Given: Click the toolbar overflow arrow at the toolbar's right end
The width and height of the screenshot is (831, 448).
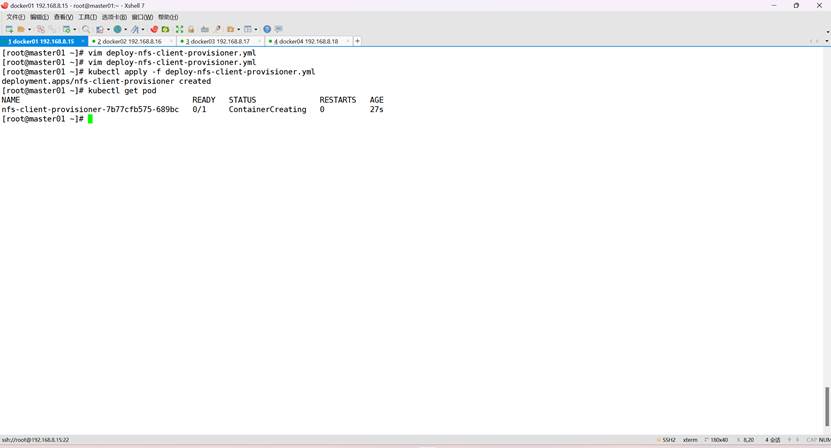Looking at the screenshot, I should tap(827, 32).
